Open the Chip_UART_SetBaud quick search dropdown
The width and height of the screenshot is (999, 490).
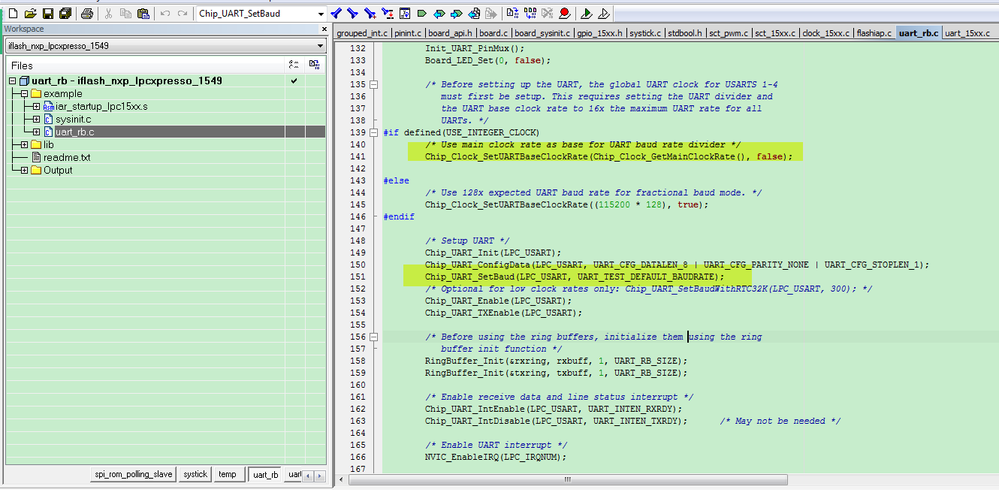pyautogui.click(x=320, y=13)
